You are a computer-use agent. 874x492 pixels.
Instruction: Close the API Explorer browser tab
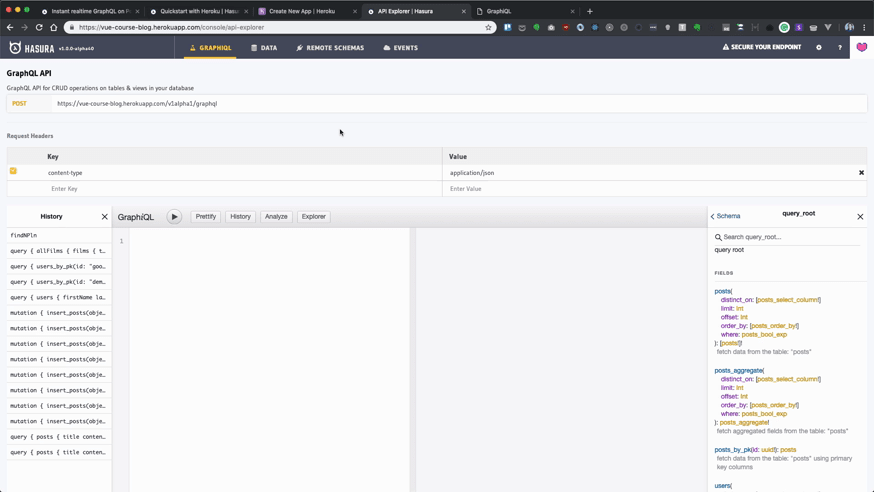point(463,11)
